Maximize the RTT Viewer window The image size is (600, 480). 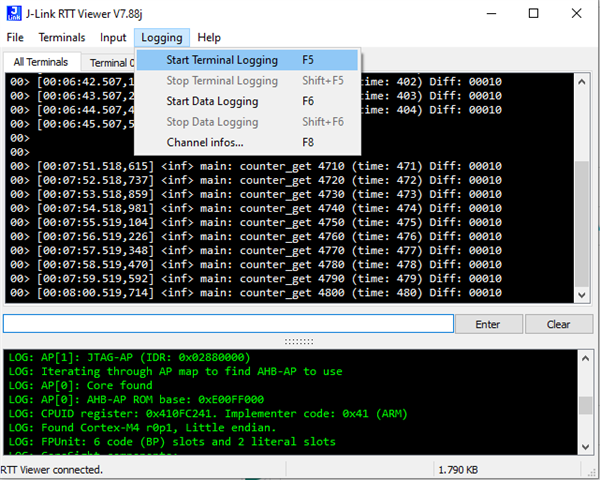pos(533,13)
